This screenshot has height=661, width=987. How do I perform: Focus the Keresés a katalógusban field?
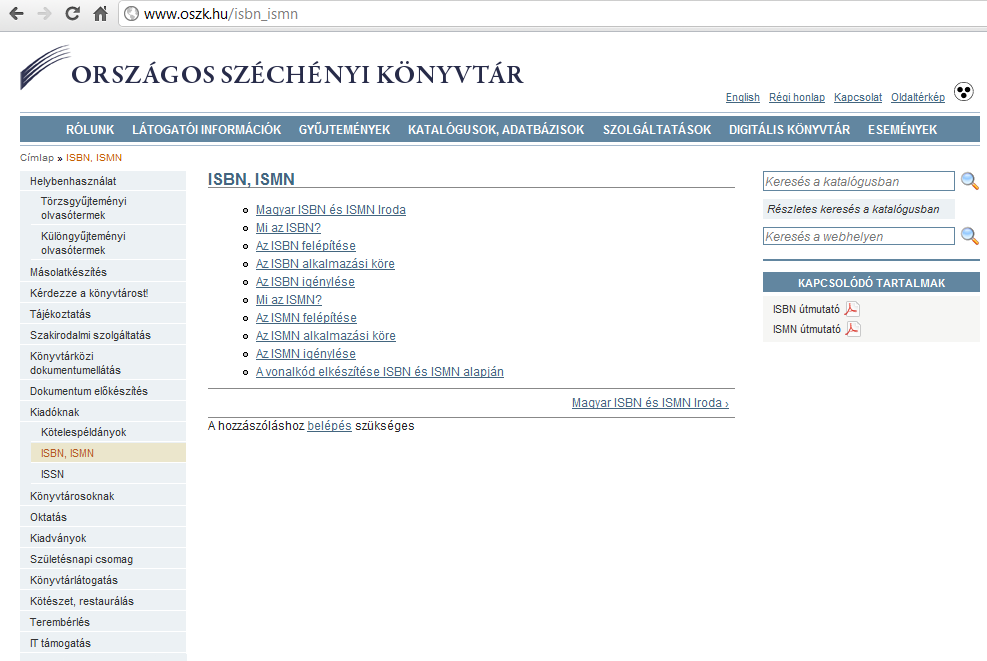[859, 181]
